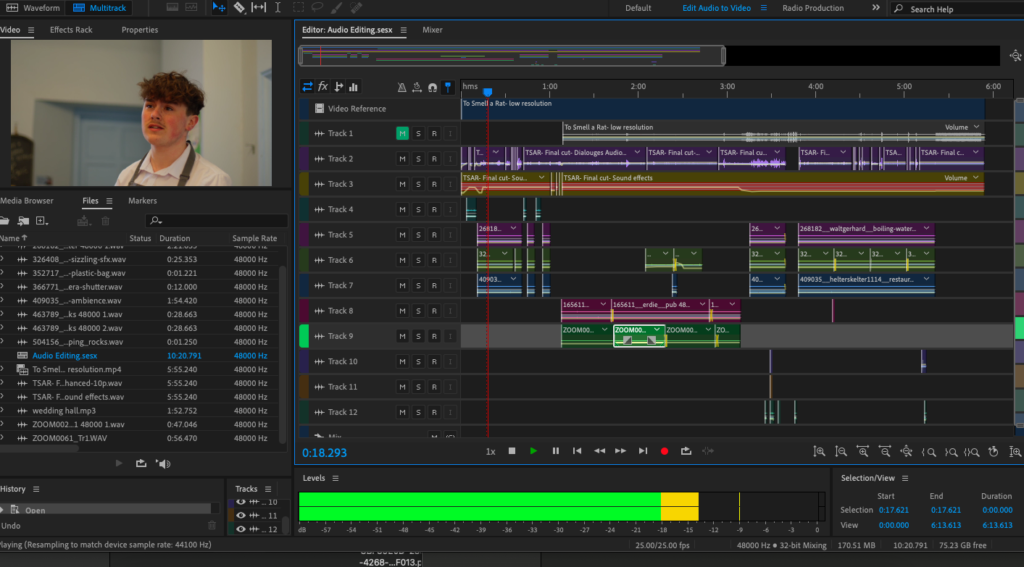Arm Track 6 for recording

[x=434, y=260]
